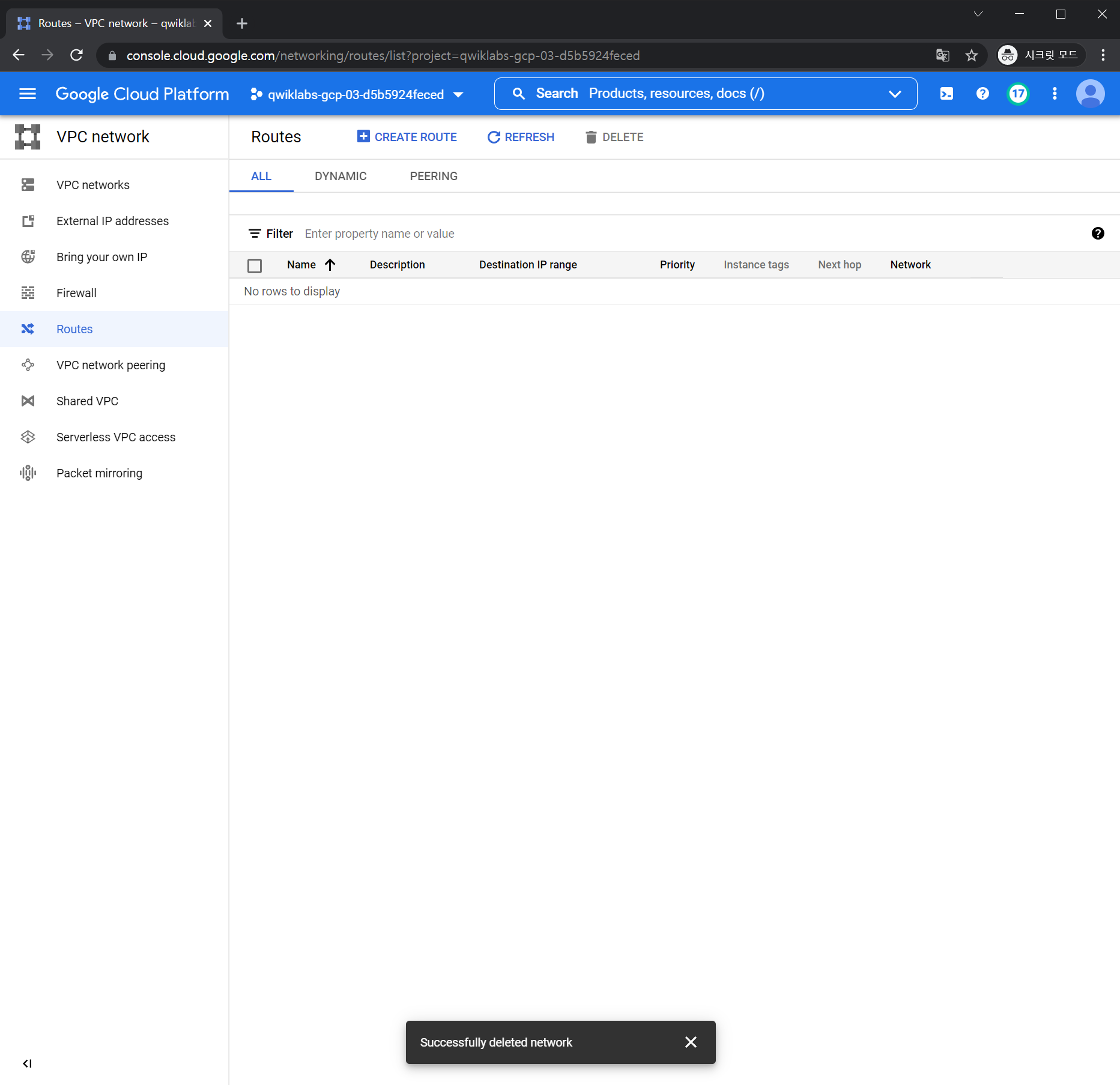Open notifications badge showing 17
Viewport: 1120px width, 1085px height.
(x=1018, y=94)
